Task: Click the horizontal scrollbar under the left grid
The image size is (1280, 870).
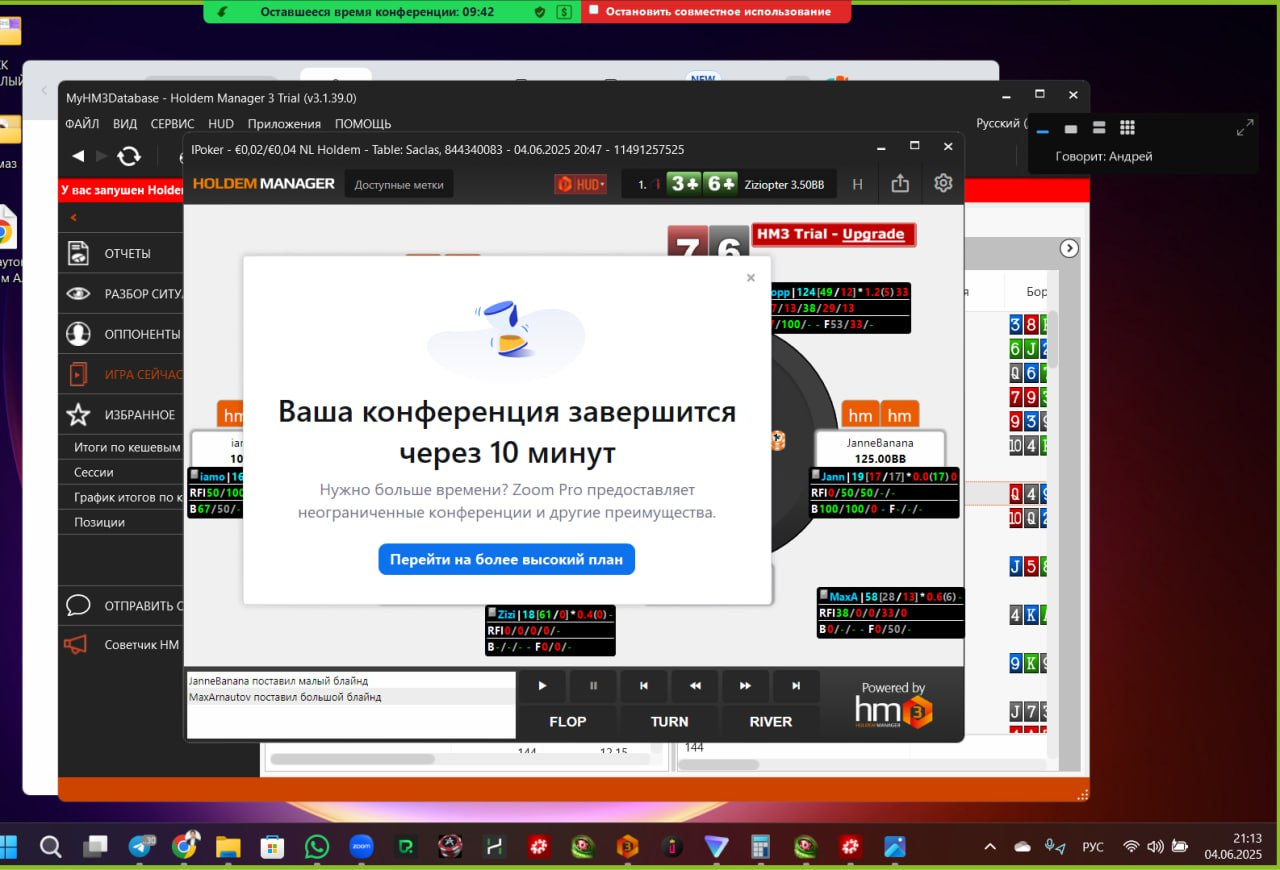Action: [352, 759]
